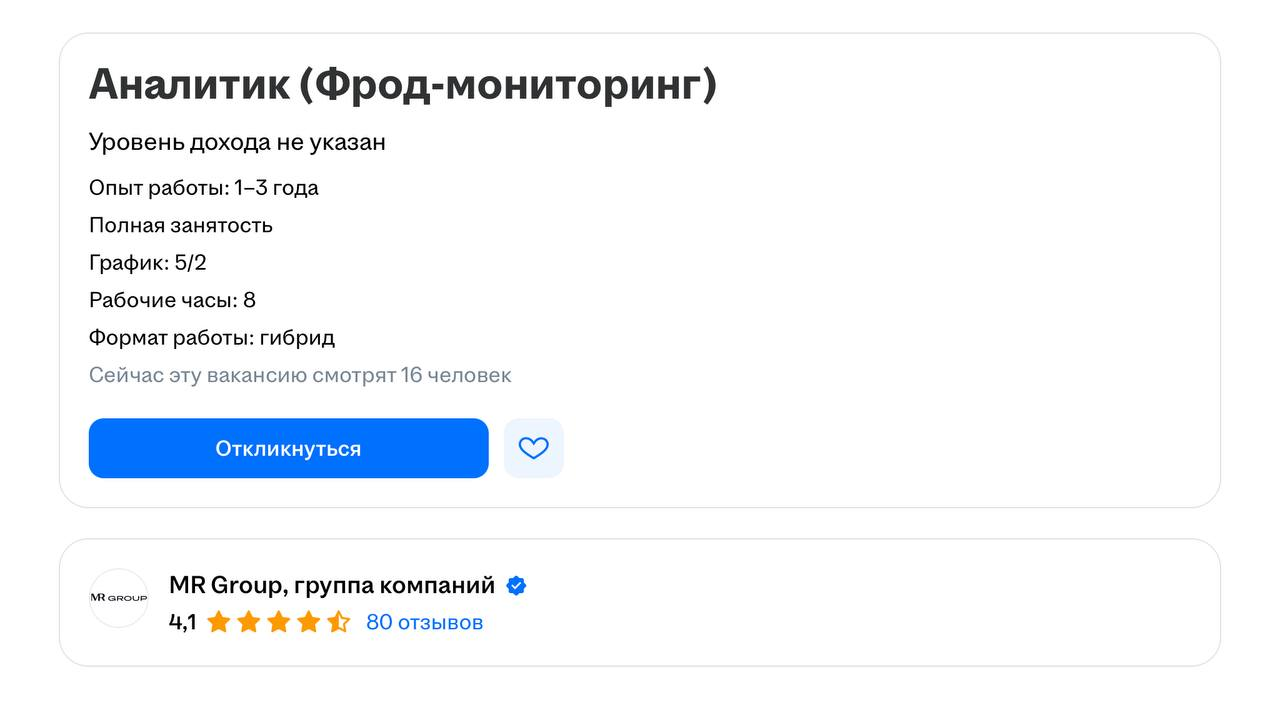
Task: Add vacancy to favorites with heart icon
Action: [x=534, y=448]
